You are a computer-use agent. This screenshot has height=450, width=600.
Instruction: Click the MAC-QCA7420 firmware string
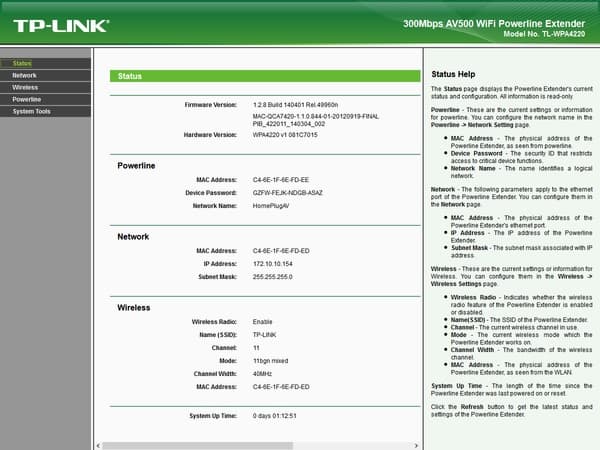coord(316,116)
